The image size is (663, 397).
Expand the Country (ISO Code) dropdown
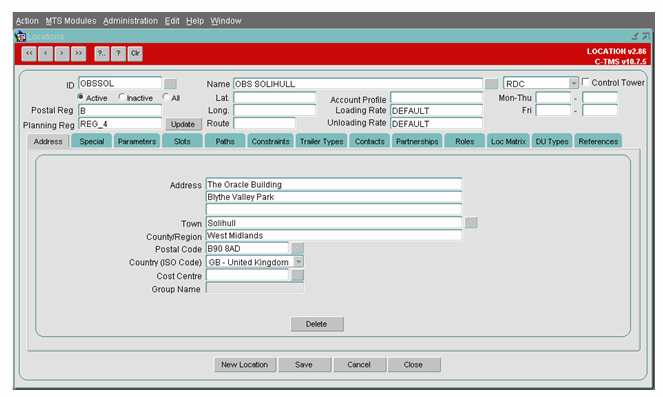pos(299,262)
